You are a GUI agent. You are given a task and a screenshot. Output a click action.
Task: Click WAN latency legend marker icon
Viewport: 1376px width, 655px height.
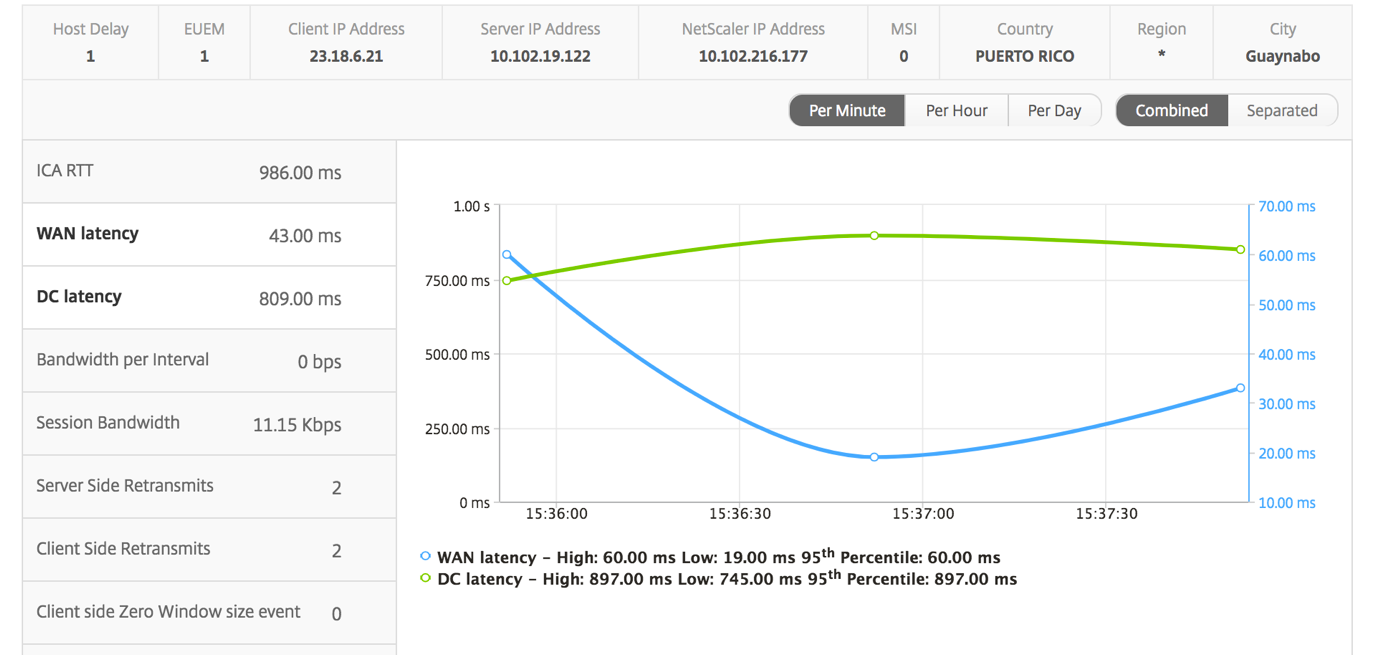[x=425, y=556]
